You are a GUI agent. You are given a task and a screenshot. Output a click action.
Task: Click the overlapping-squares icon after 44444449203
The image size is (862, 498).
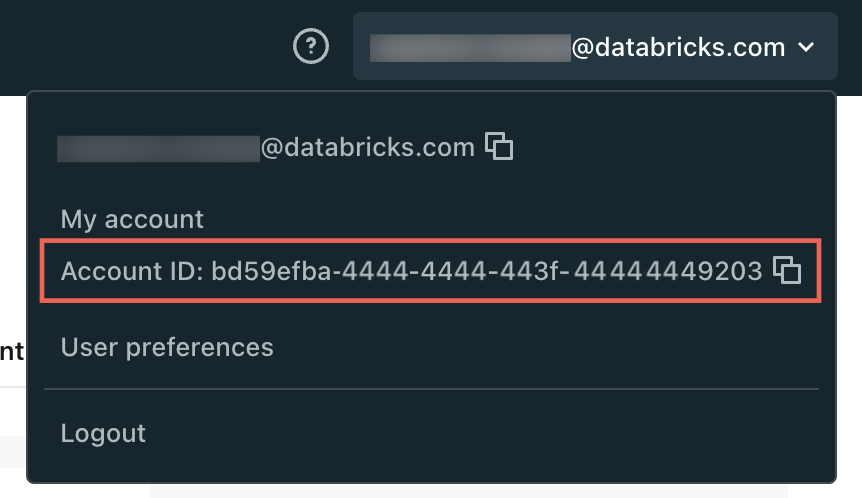tap(787, 270)
